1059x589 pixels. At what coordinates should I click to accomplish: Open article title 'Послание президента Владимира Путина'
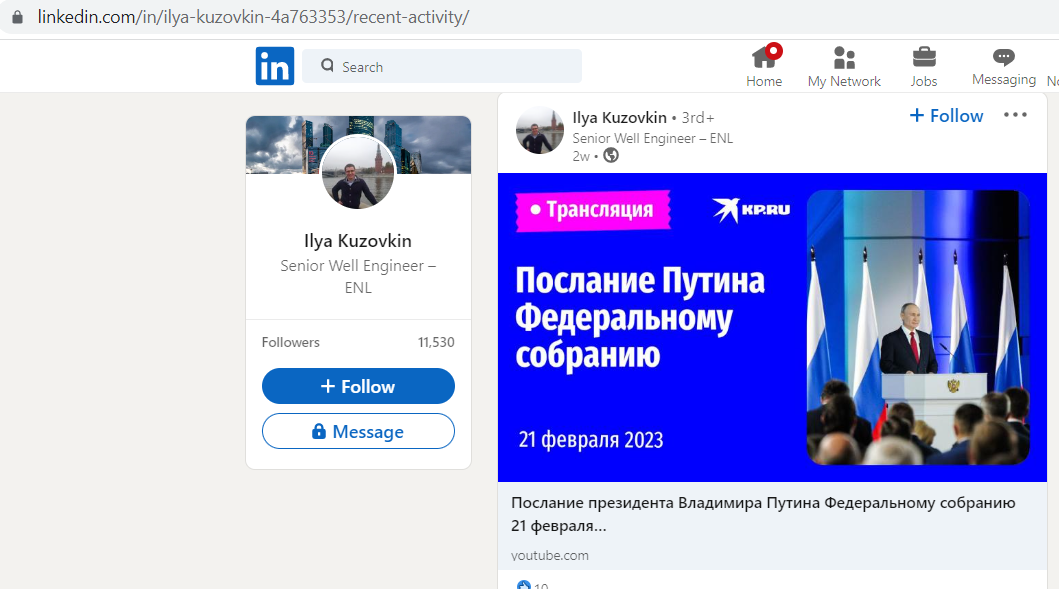763,514
